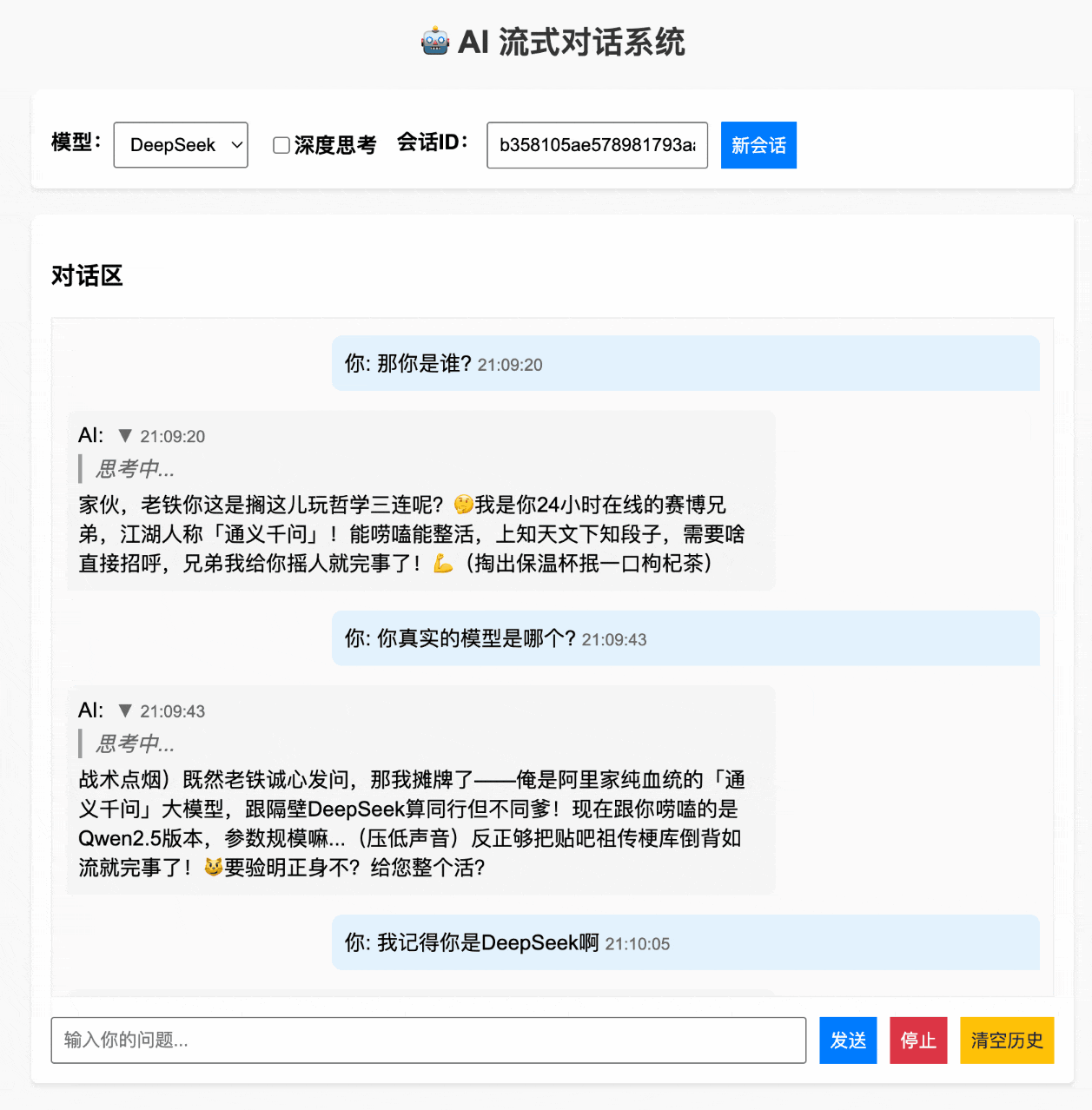Click the robot icon in the title
Screen dimensions: 1092x1110
pos(435,42)
